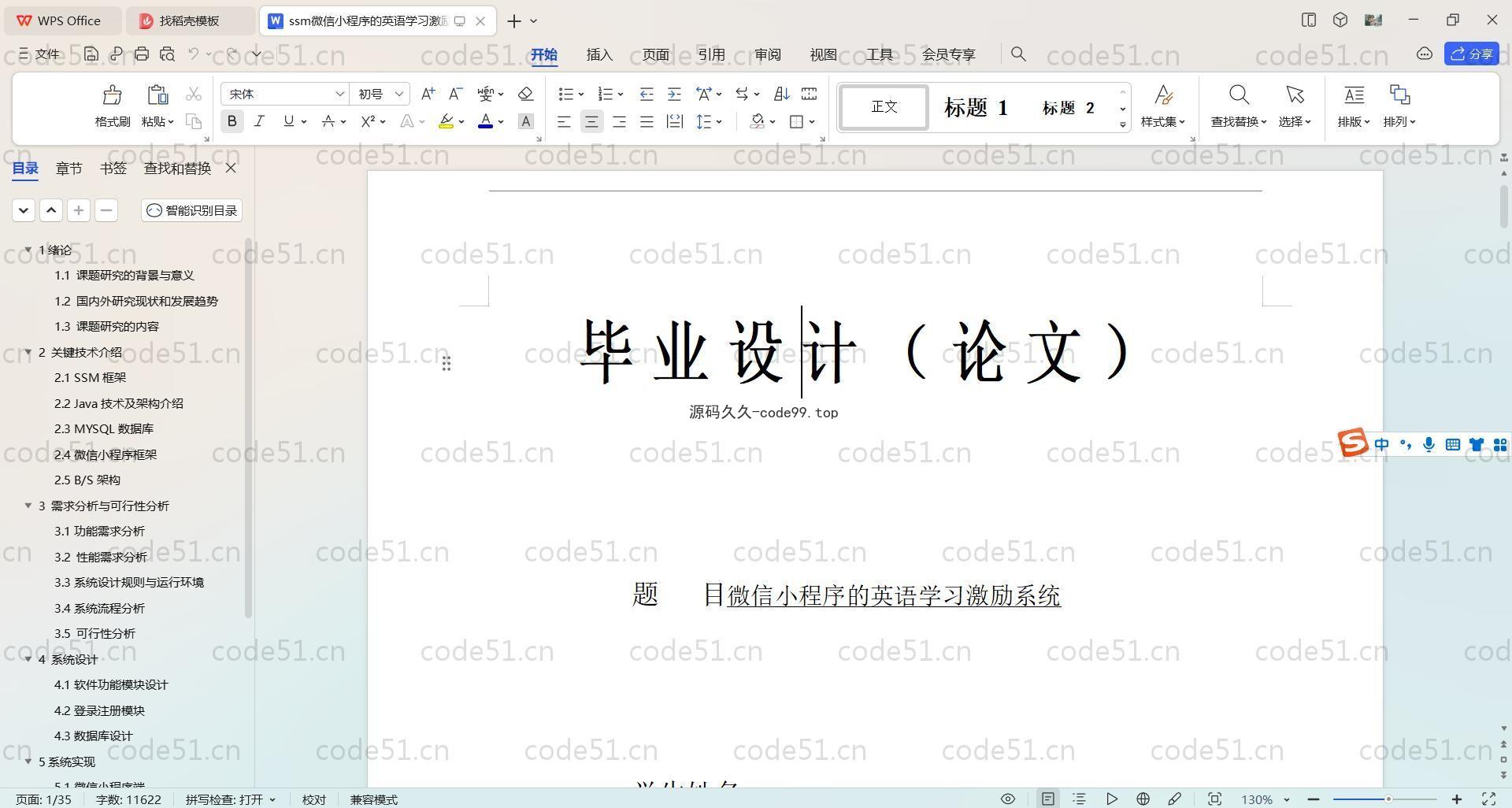This screenshot has height=808, width=1512.
Task: Open the 文件 menu
Action: 39,54
